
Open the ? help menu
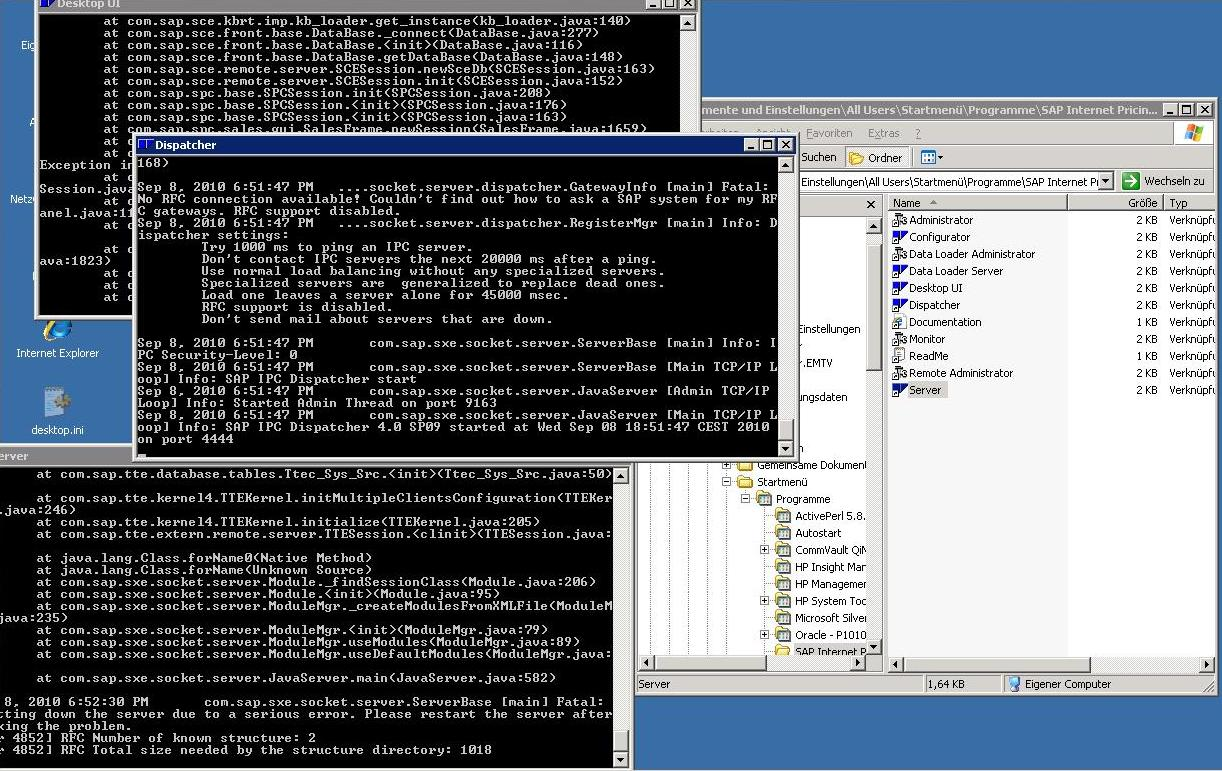917,133
